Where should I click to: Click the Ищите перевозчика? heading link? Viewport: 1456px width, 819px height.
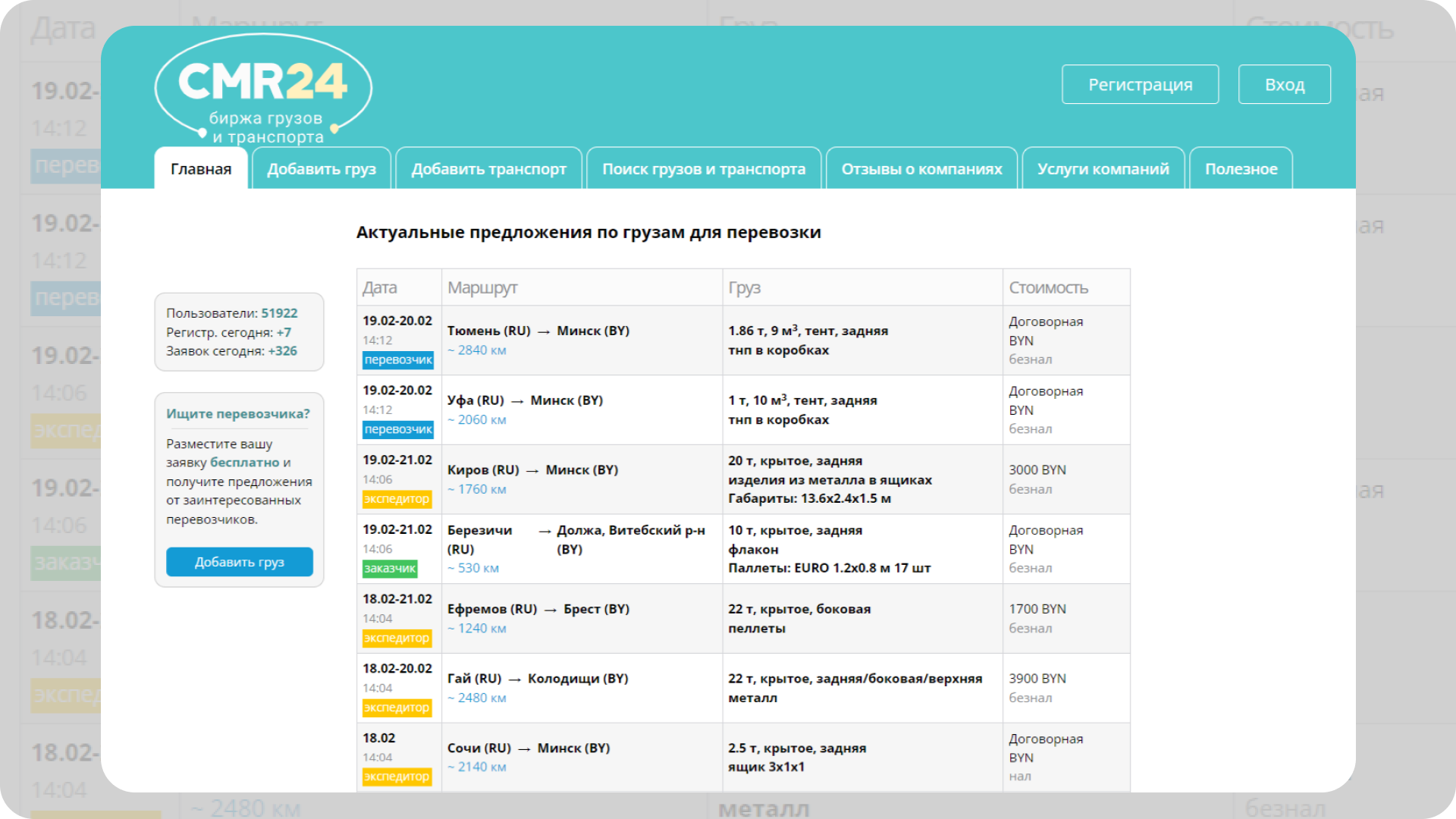238,413
